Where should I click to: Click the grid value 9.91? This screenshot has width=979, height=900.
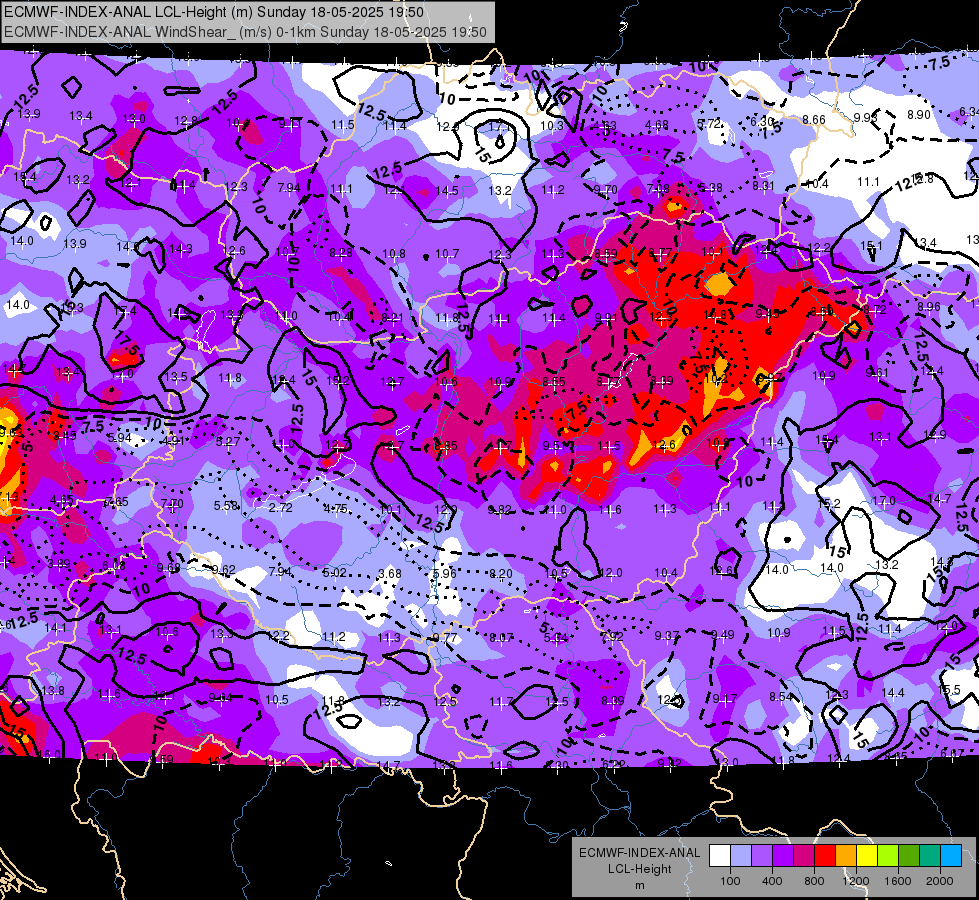[606, 319]
